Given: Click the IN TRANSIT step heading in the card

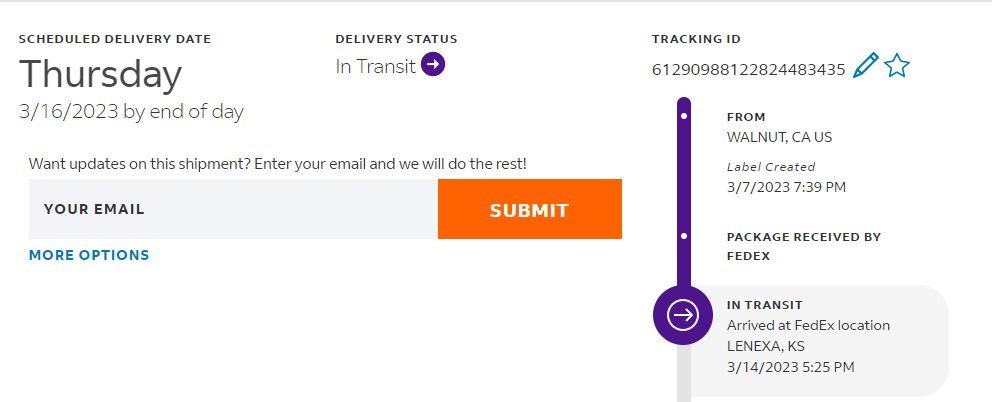Looking at the screenshot, I should [x=764, y=305].
